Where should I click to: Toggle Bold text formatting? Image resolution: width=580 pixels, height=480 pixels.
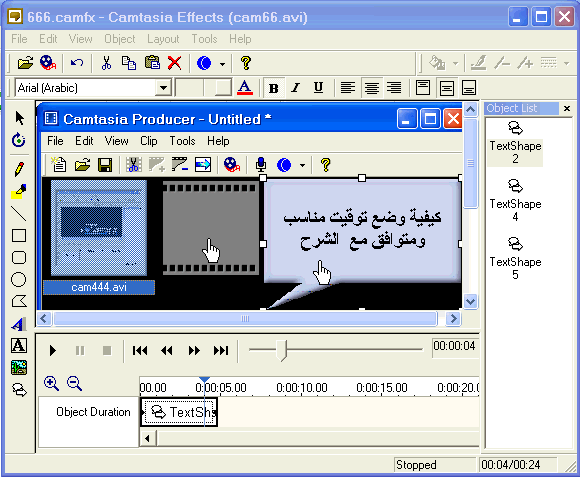pyautogui.click(x=274, y=88)
